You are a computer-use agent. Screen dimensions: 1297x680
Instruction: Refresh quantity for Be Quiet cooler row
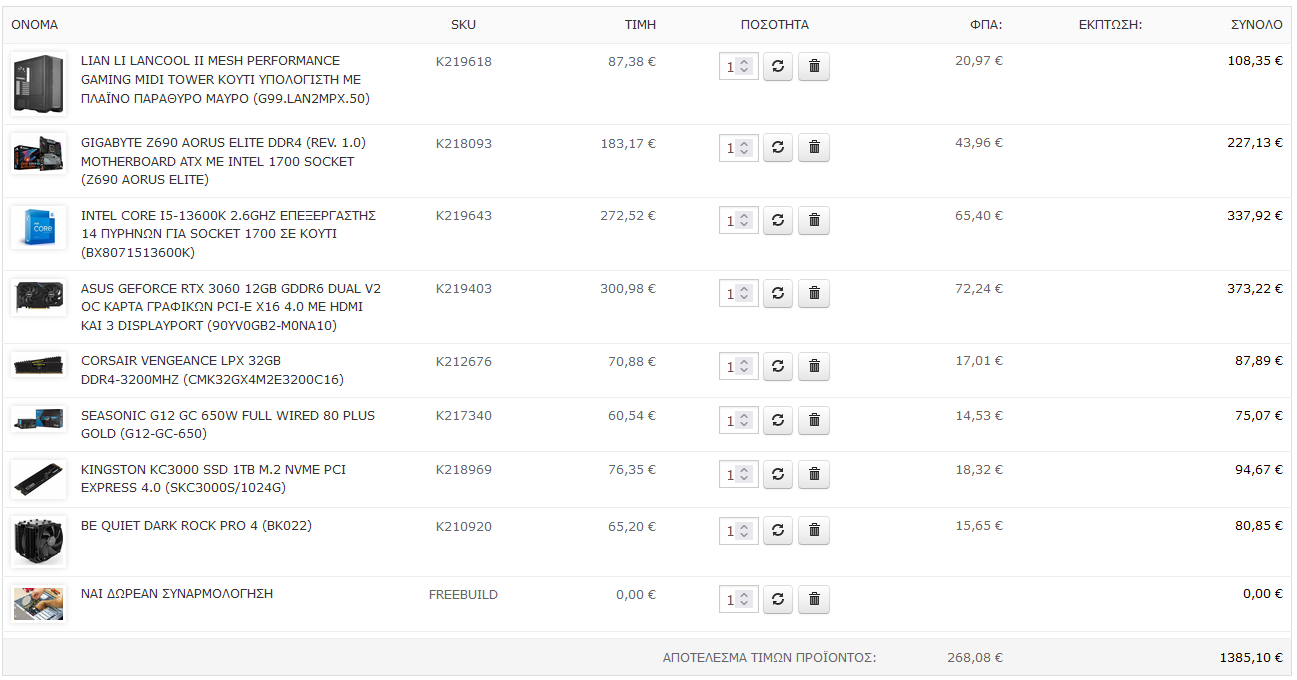point(778,531)
